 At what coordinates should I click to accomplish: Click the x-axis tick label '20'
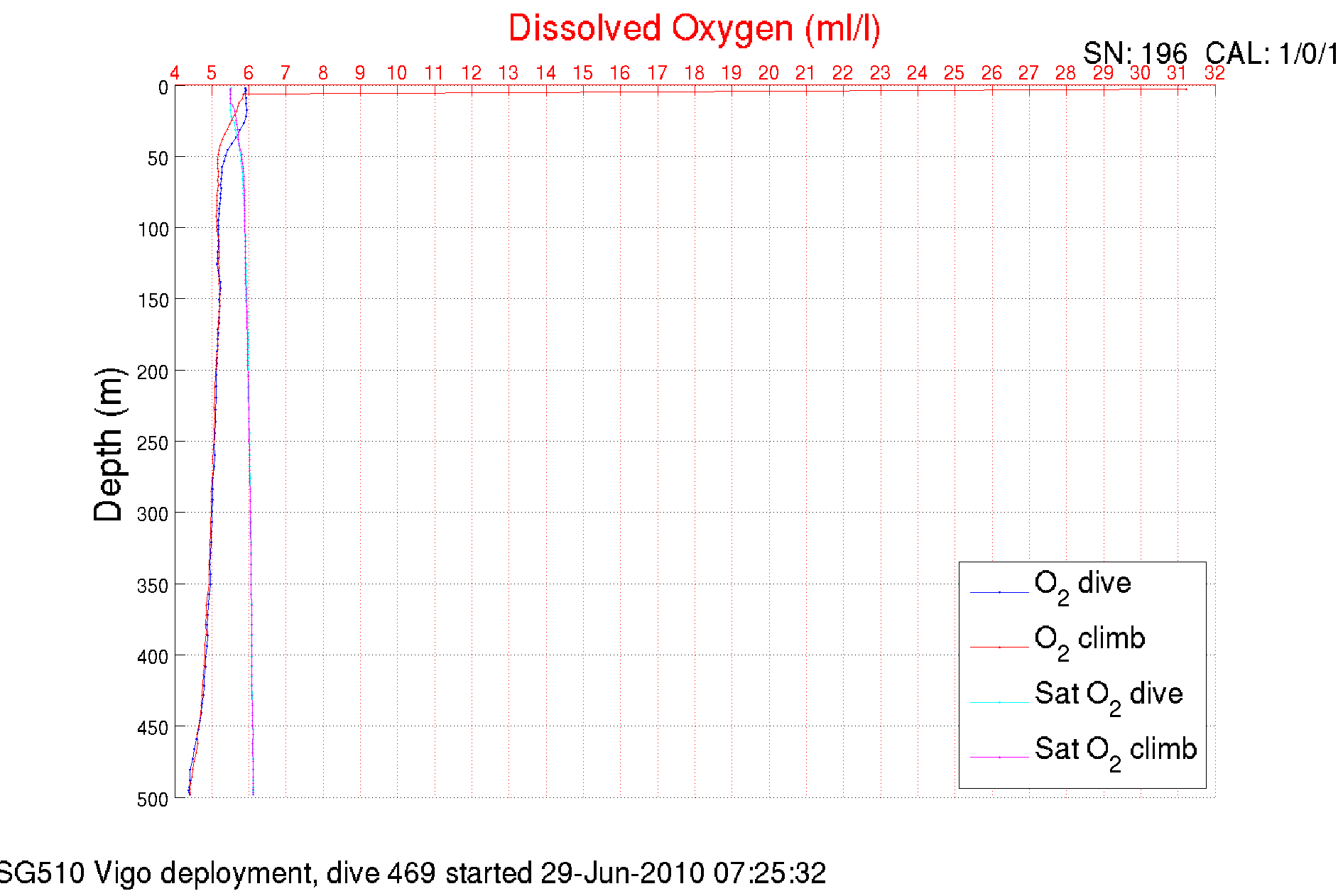768,73
